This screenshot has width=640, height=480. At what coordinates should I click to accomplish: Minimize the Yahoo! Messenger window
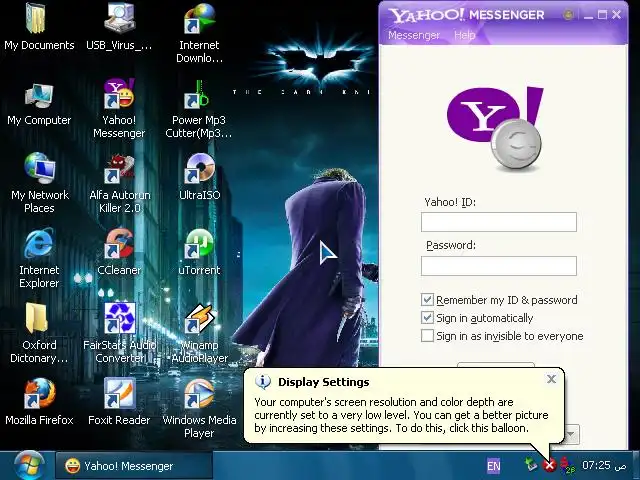point(588,16)
